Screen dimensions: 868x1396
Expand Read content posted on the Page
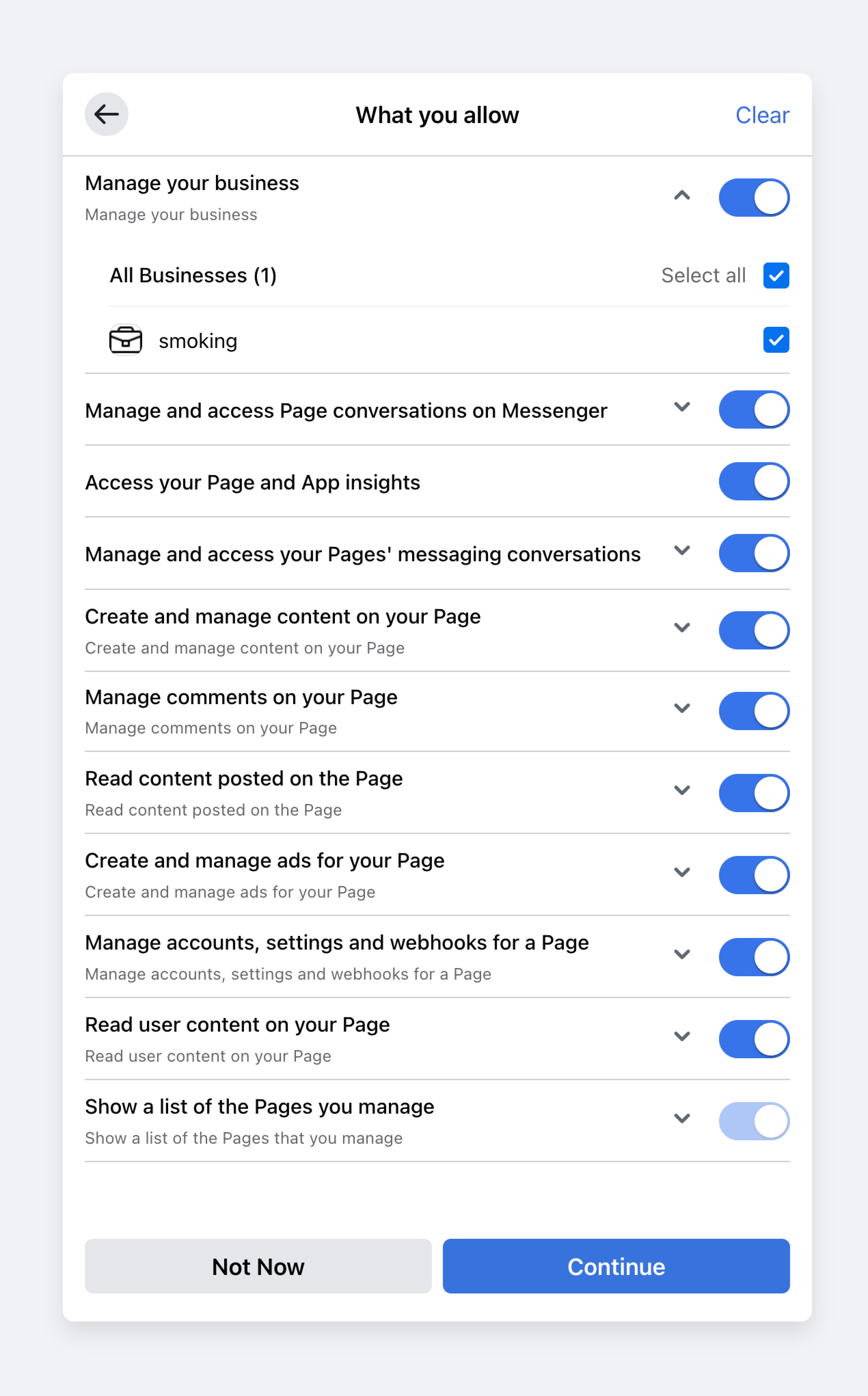(681, 791)
